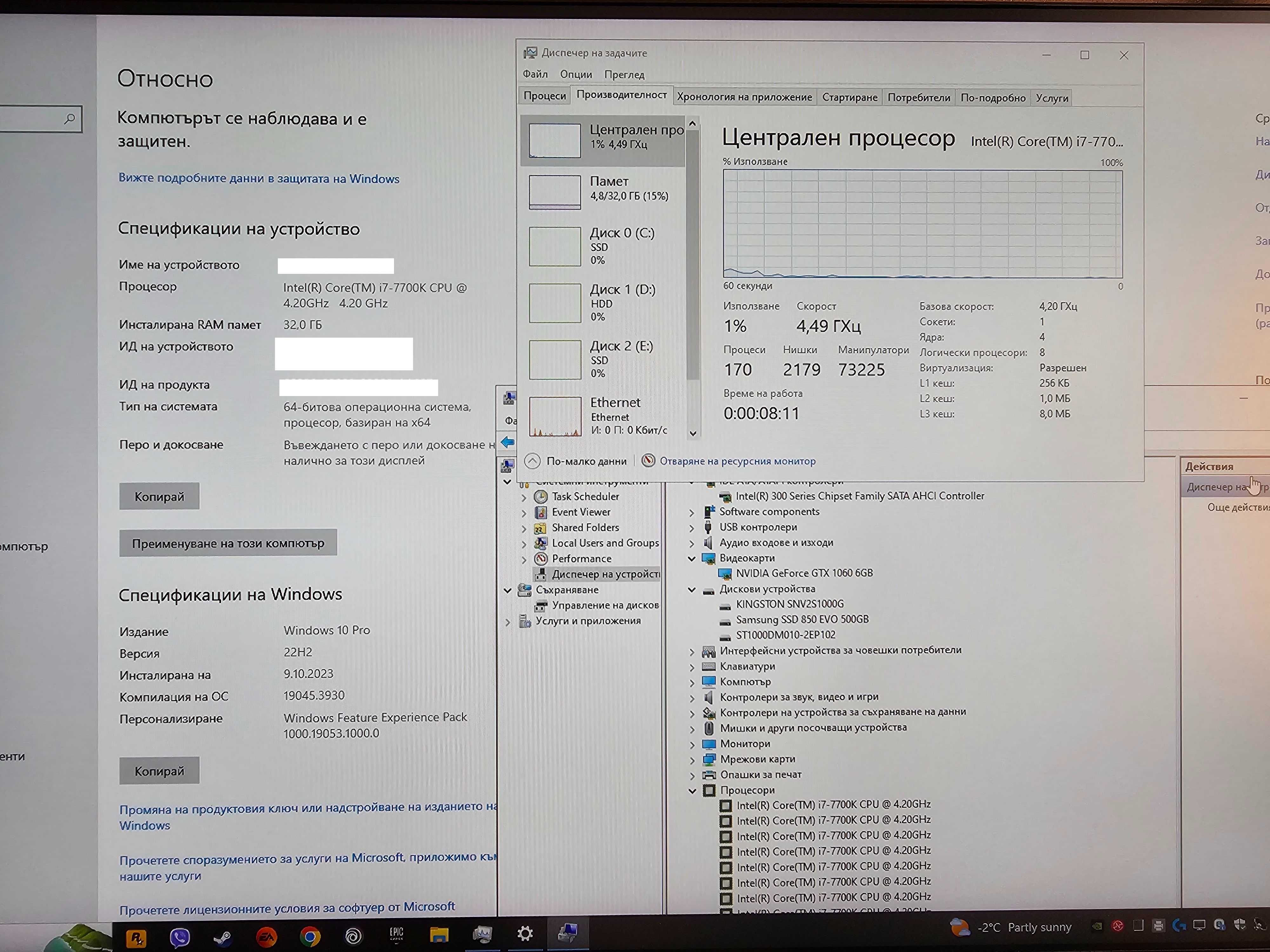
Task: Open Chrome from the taskbar
Action: [310, 937]
